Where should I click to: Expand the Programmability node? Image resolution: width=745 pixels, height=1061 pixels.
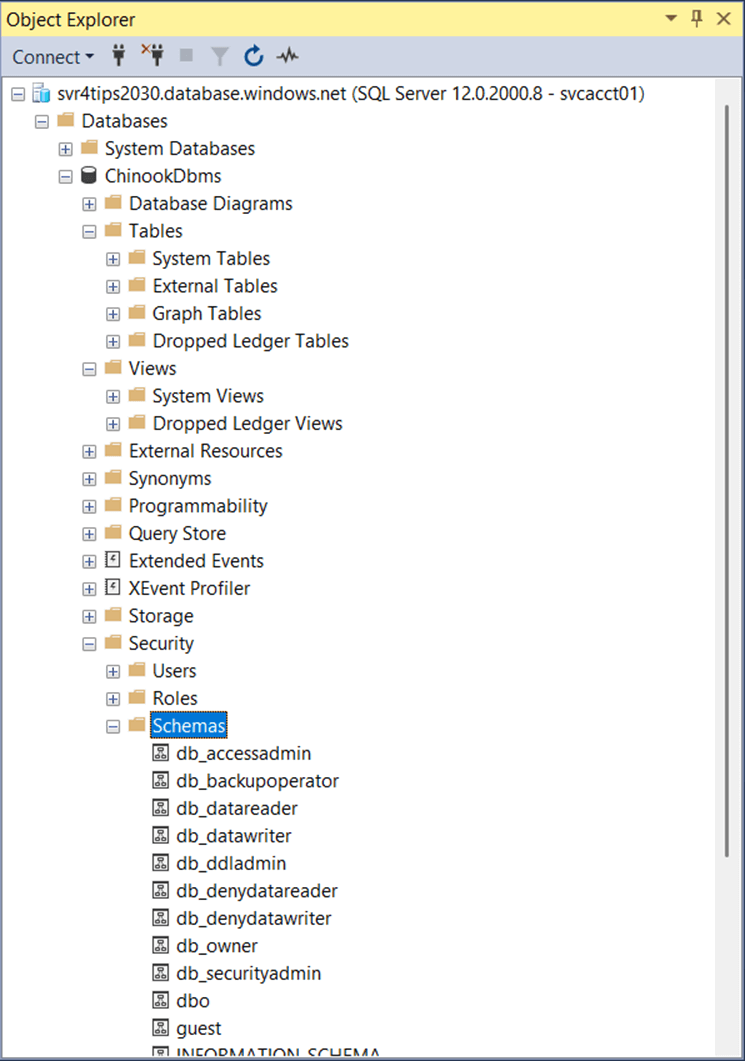pyautogui.click(x=89, y=506)
